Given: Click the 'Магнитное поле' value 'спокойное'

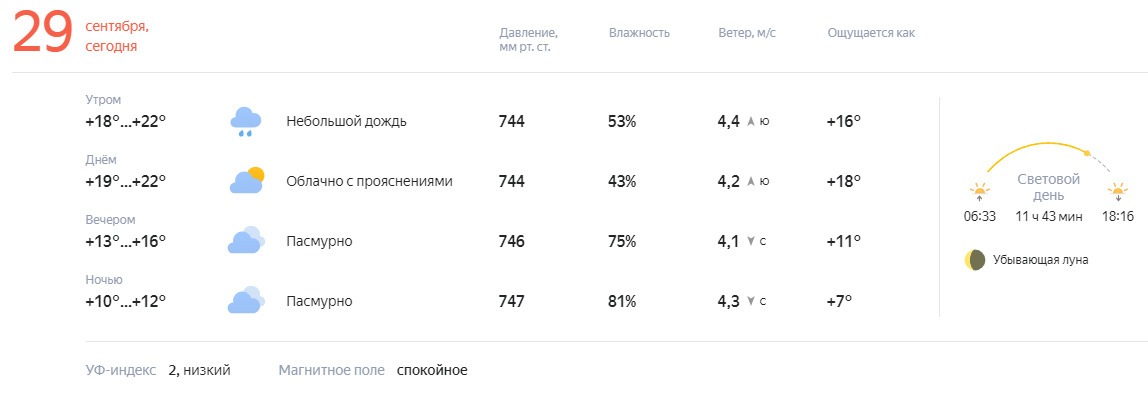Looking at the screenshot, I should pos(432,370).
